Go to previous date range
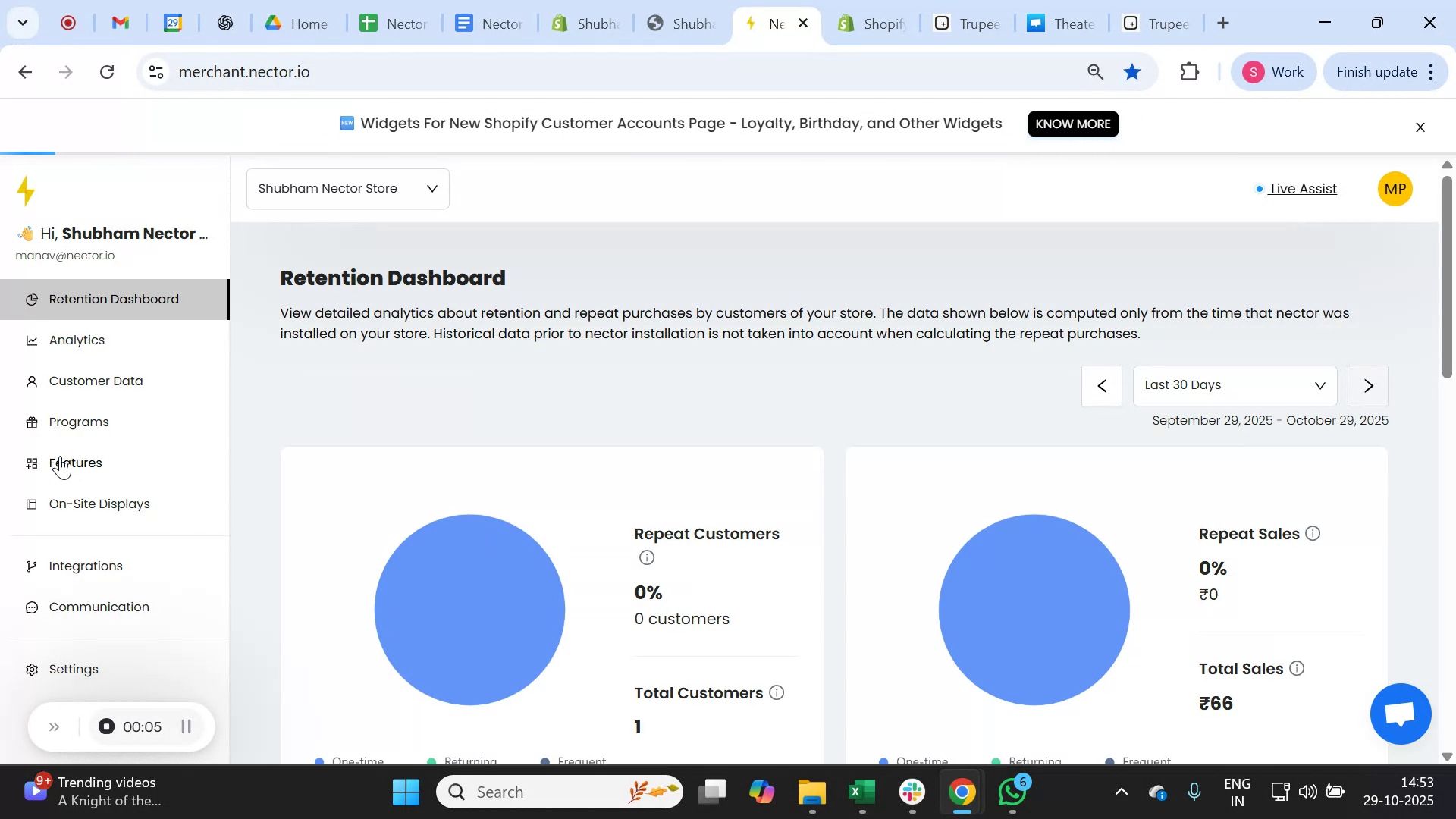Image resolution: width=1456 pixels, height=819 pixels. point(1101,386)
